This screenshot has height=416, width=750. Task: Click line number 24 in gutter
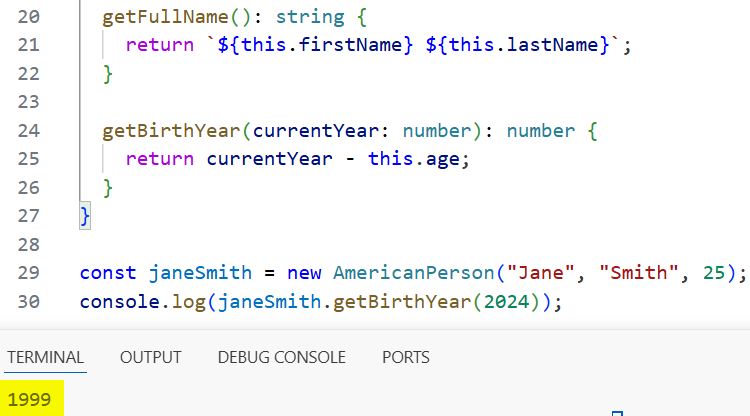tap(29, 131)
